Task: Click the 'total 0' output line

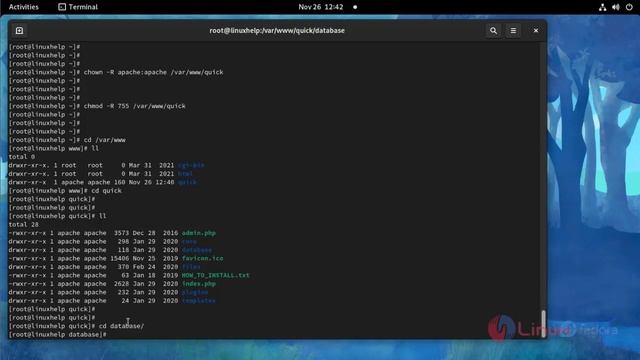Action: [x=22, y=157]
